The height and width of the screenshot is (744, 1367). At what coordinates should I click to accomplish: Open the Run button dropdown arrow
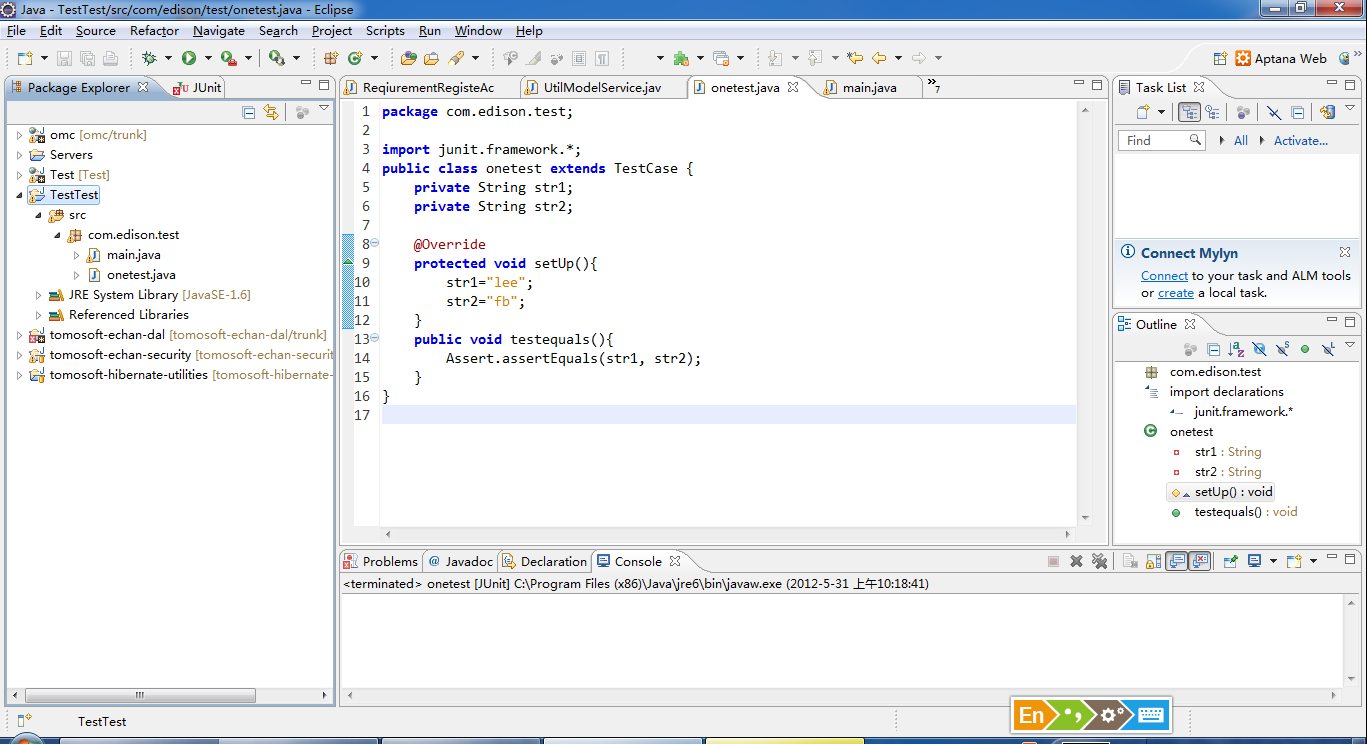pyautogui.click(x=207, y=58)
